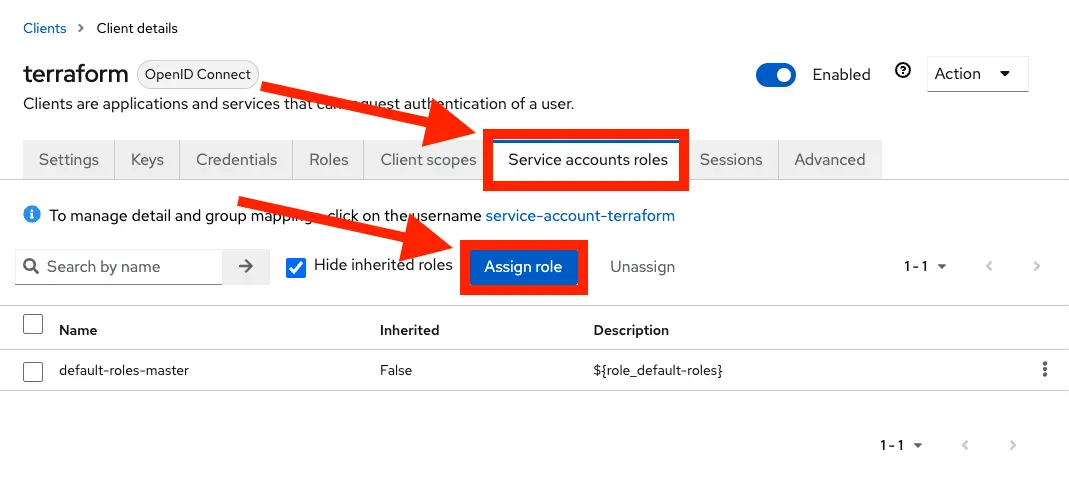Screen dimensions: 1069x482
Task: Click the blue info icon
Action: pos(31,215)
